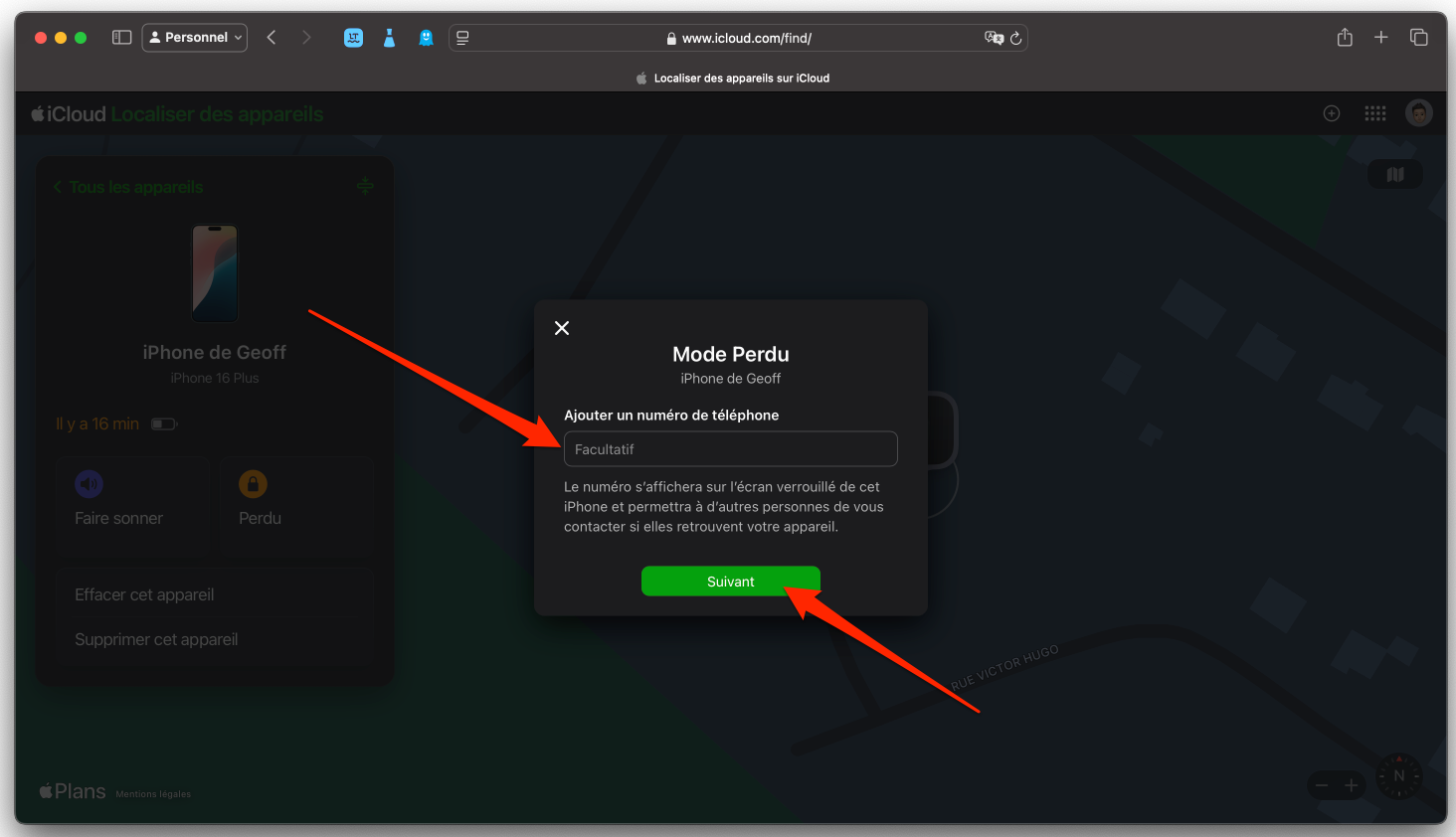Open the account profile avatar
The height and width of the screenshot is (837, 1456).
coord(1419,113)
